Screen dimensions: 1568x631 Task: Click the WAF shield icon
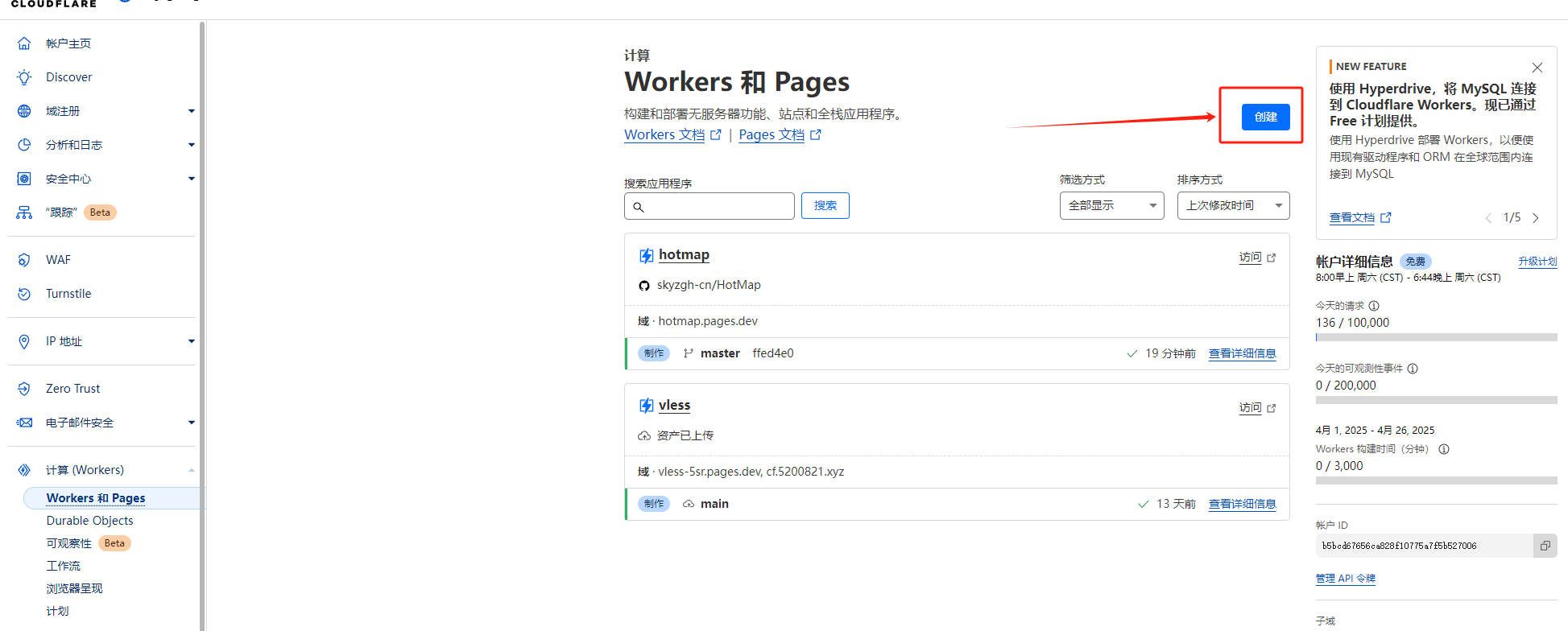pyautogui.click(x=24, y=260)
